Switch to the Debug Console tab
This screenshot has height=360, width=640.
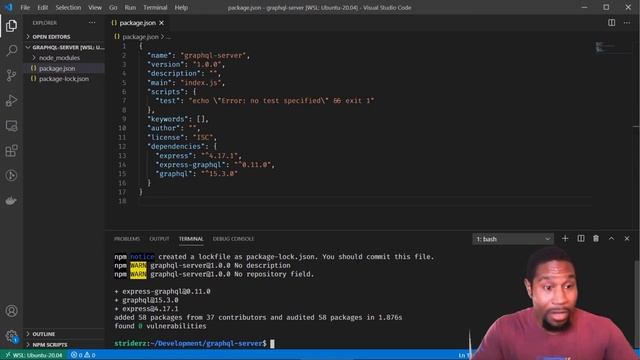coord(233,239)
